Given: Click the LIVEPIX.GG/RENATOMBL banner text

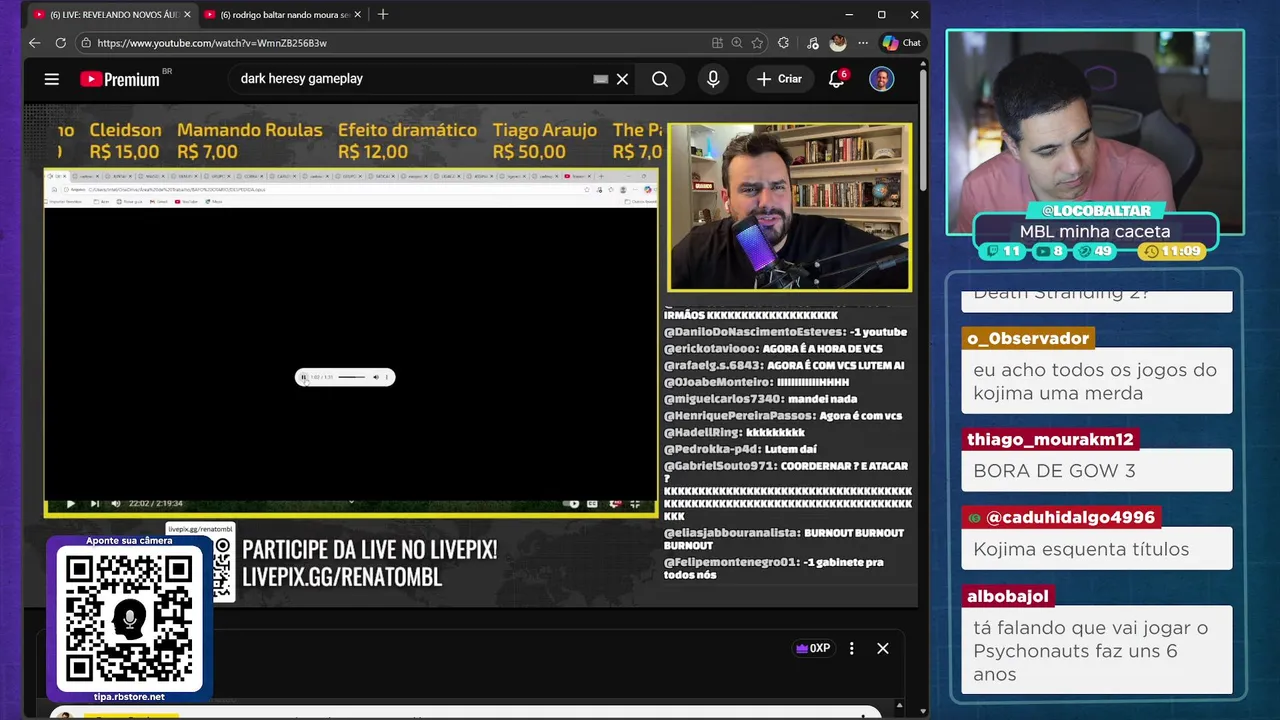Looking at the screenshot, I should point(342,577).
